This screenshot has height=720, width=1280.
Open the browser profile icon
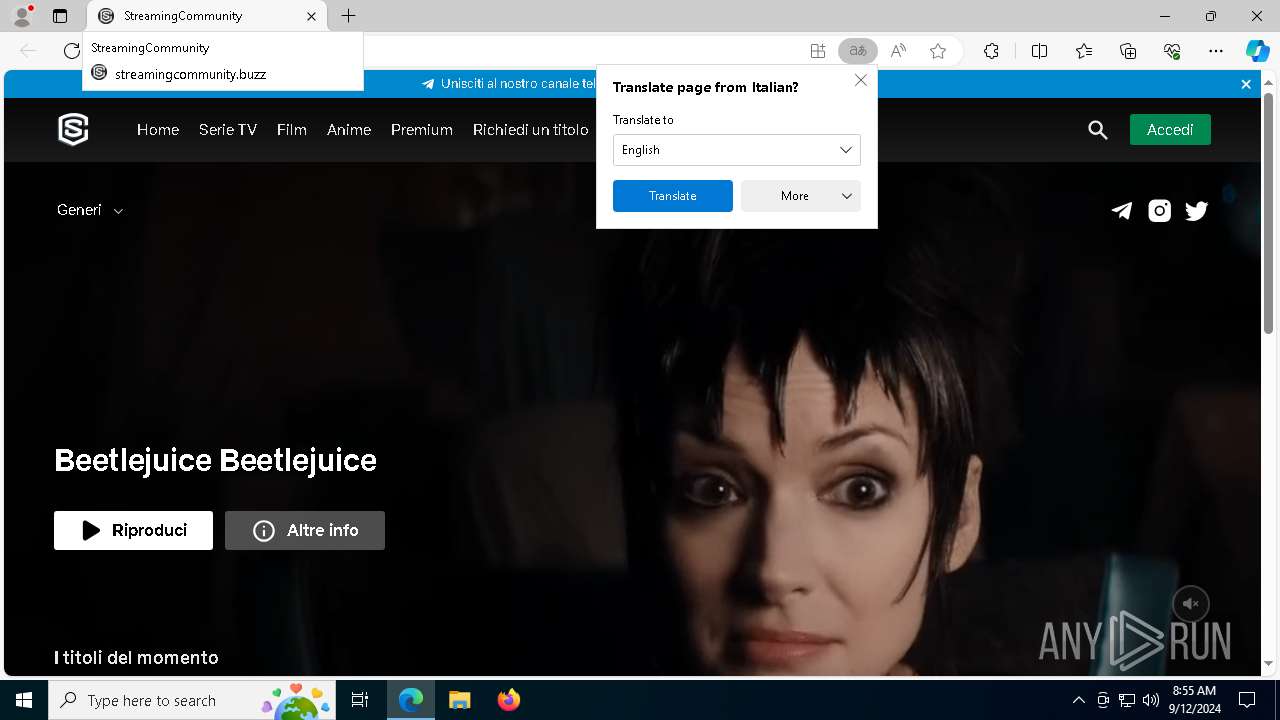(x=22, y=16)
